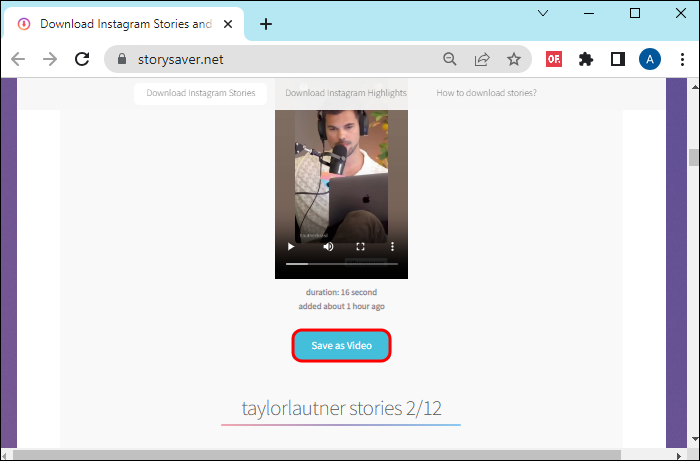Play the story video
The image size is (700, 461).
click(x=291, y=246)
